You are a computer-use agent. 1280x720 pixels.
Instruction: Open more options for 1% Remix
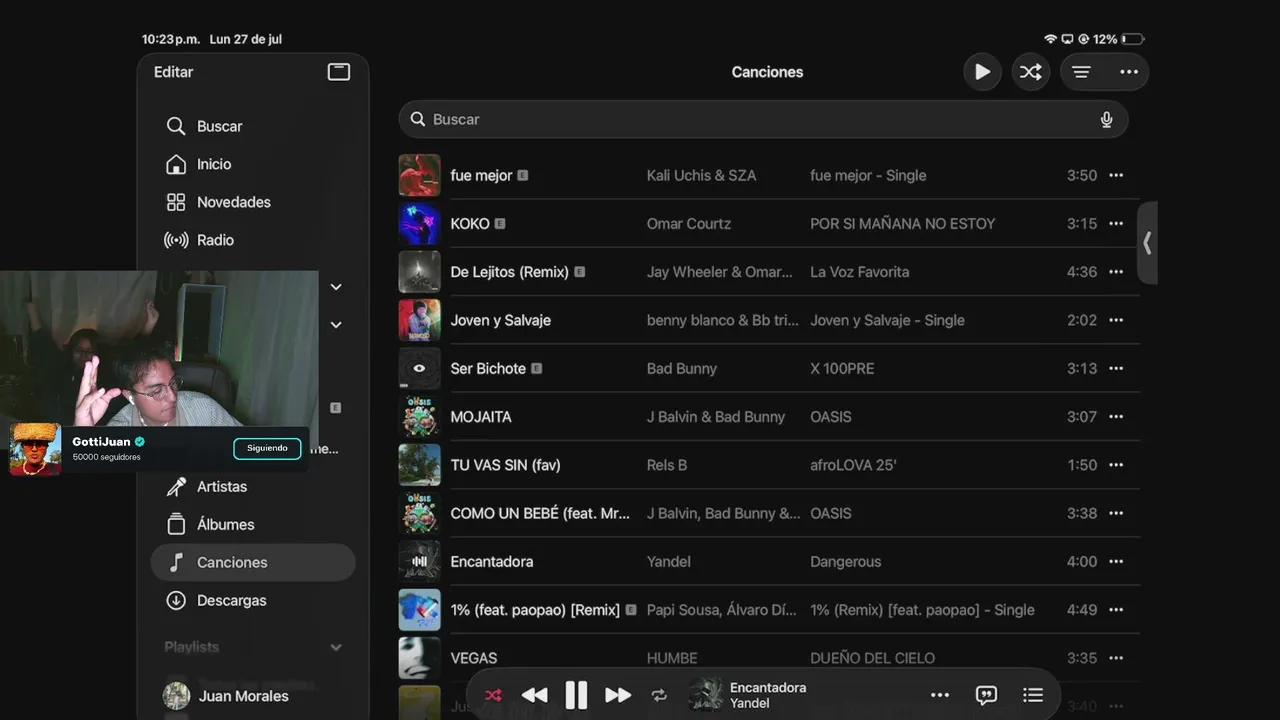pyautogui.click(x=1116, y=610)
